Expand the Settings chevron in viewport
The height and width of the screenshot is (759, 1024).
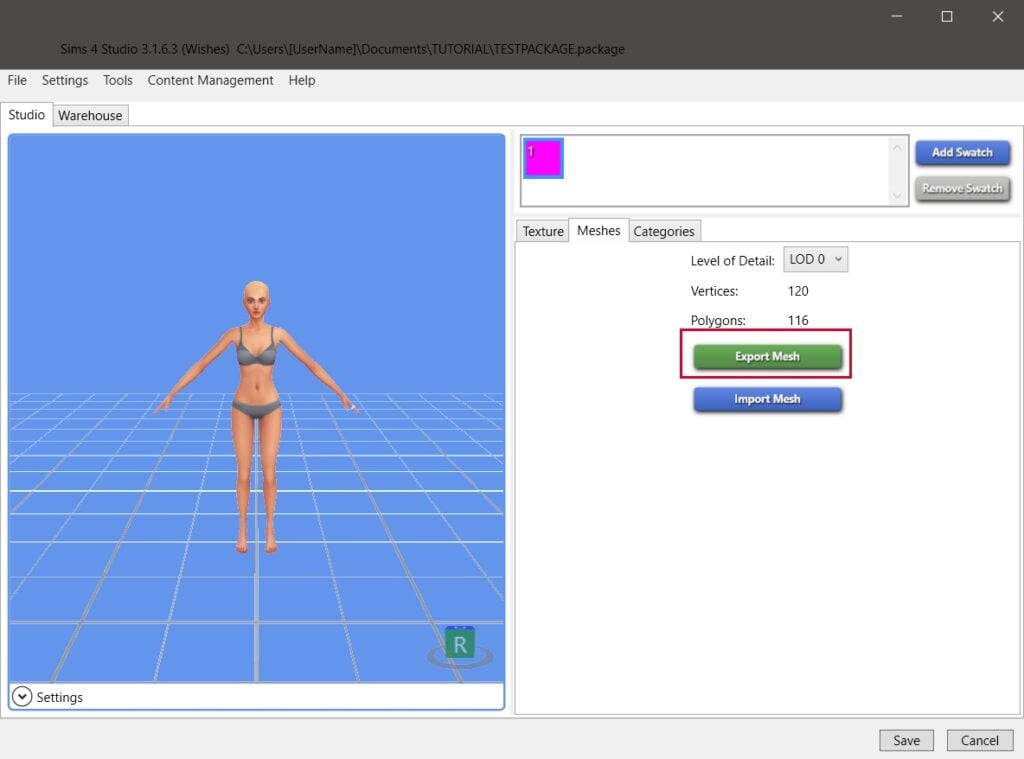pos(22,697)
